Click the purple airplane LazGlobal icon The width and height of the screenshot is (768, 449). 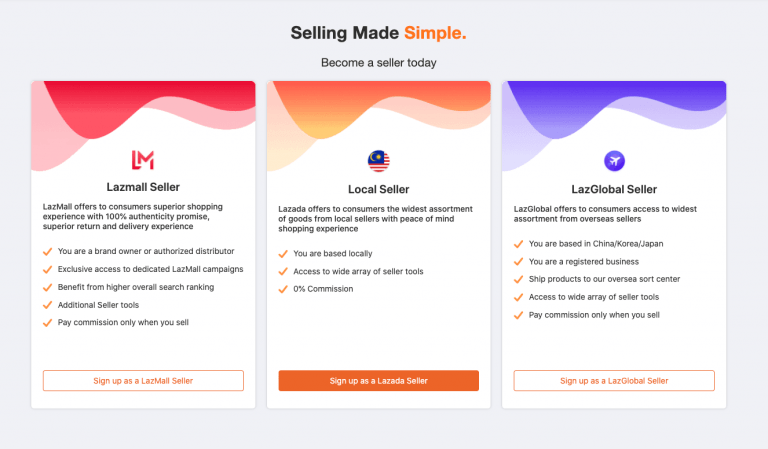coord(614,161)
